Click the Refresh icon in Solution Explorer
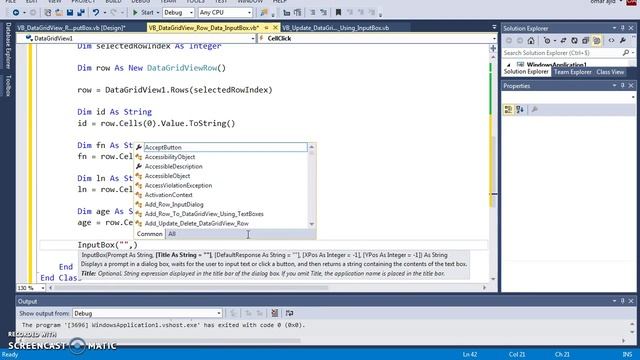The width and height of the screenshot is (640, 360). point(574,40)
